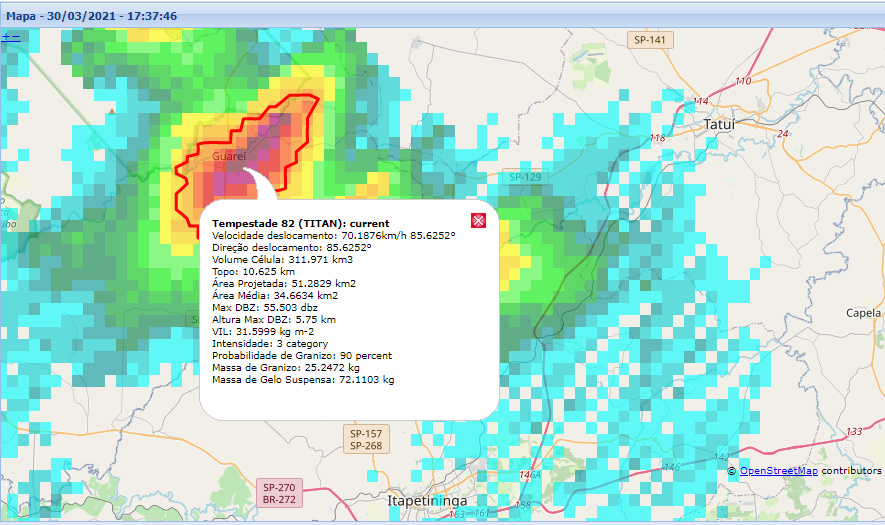Click the BR-272 road shield
This screenshot has height=525, width=885.
coord(280,499)
